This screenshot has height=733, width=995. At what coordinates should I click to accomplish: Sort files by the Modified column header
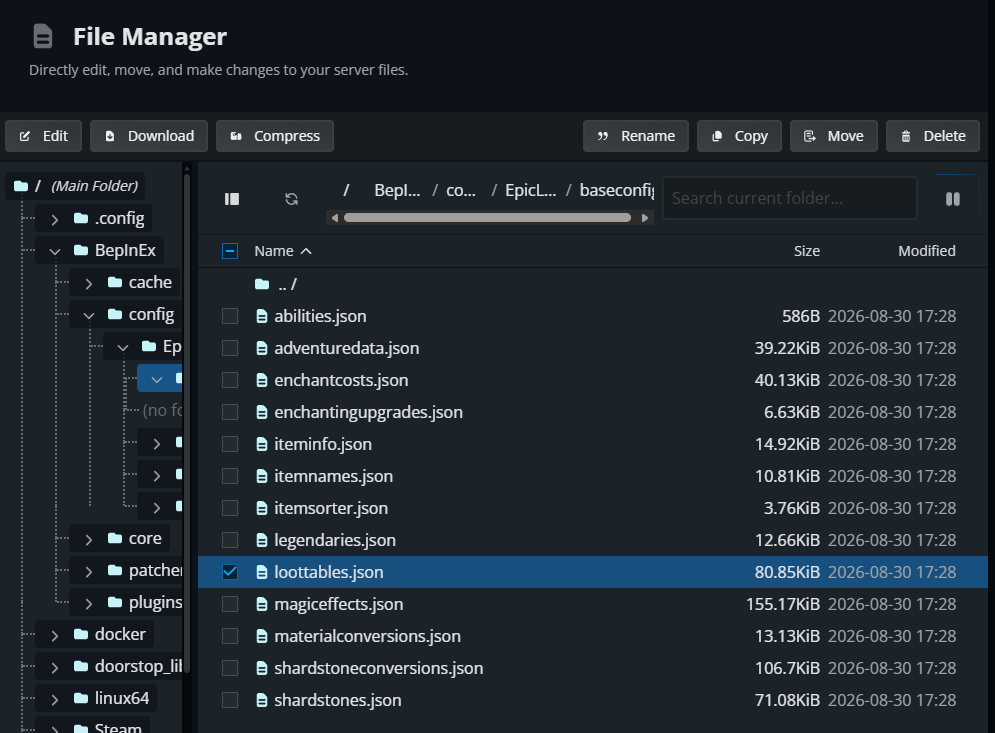(926, 251)
